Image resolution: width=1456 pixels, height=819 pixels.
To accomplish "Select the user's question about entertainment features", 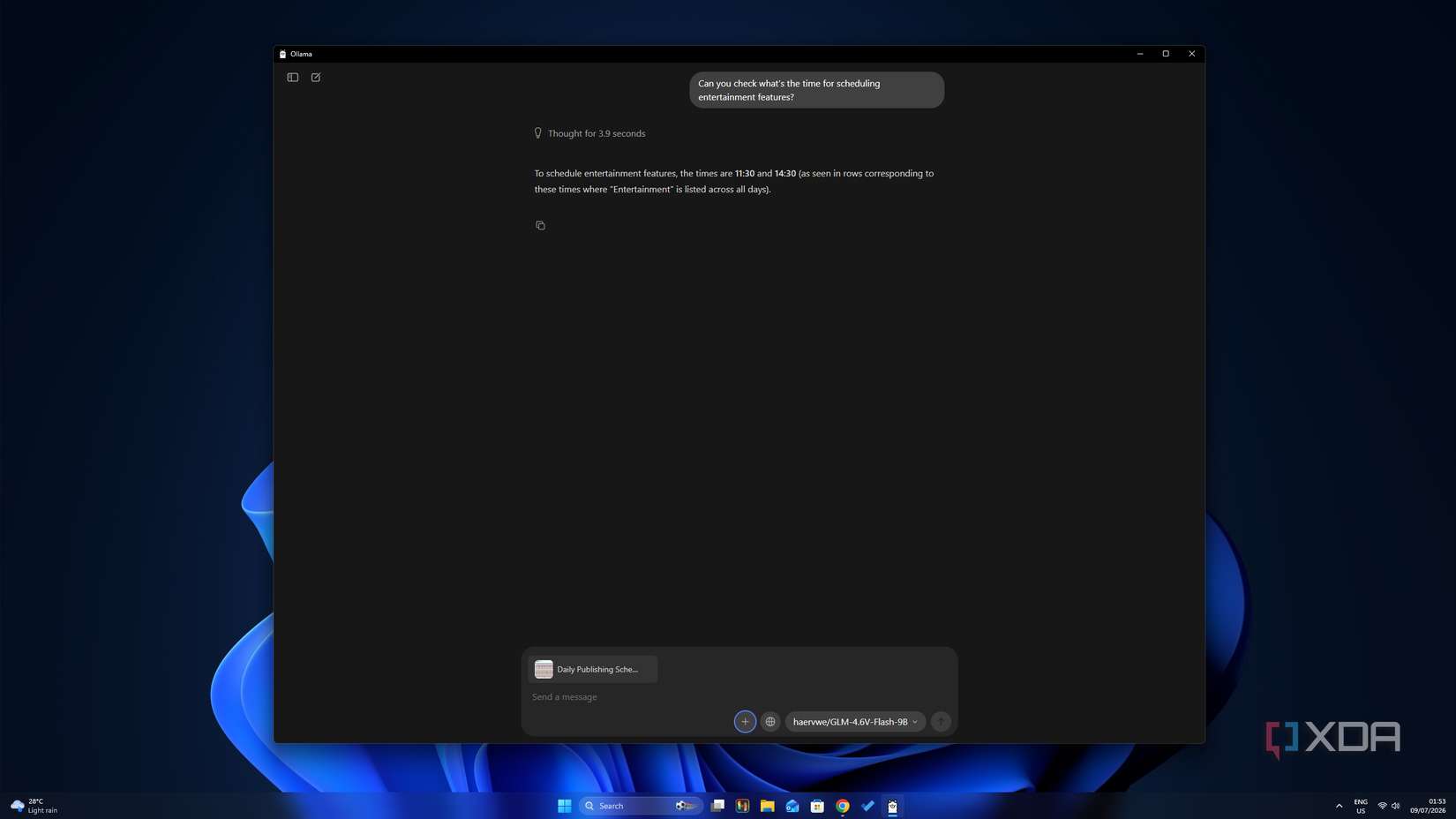I will tap(816, 90).
